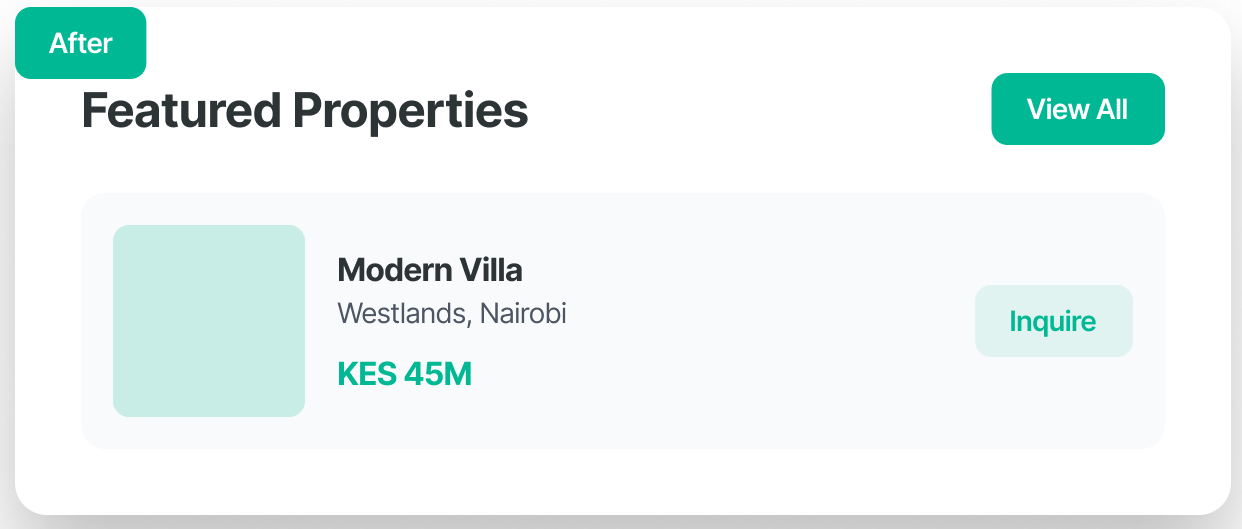This screenshot has height=529, width=1242.
Task: Click the word View on green button
Action: [1058, 109]
